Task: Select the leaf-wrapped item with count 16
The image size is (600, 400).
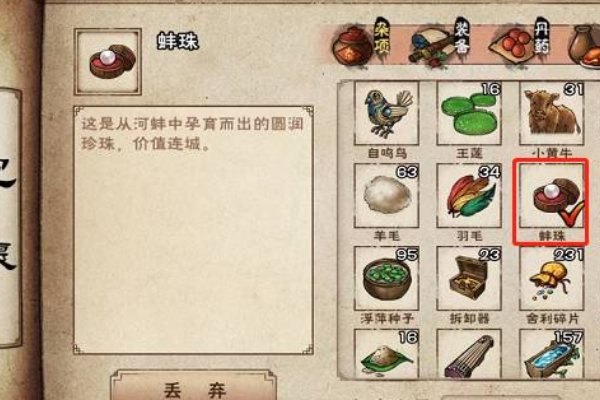Action: [x=386, y=354]
